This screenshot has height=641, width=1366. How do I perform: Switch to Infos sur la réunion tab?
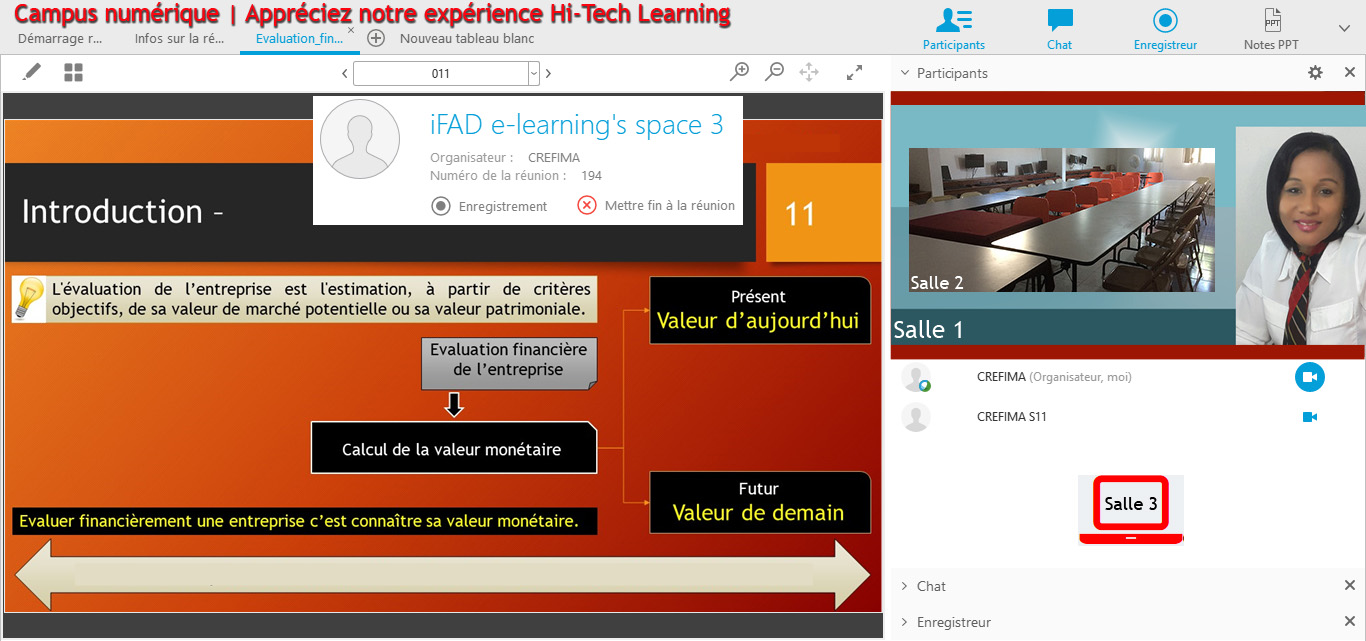179,39
